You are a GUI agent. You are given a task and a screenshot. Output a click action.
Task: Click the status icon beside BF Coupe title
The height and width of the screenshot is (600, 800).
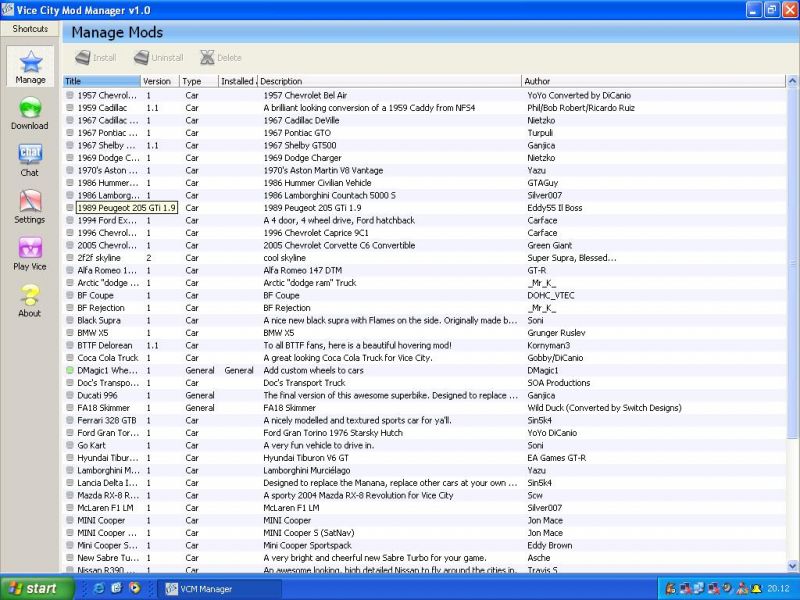(70, 295)
